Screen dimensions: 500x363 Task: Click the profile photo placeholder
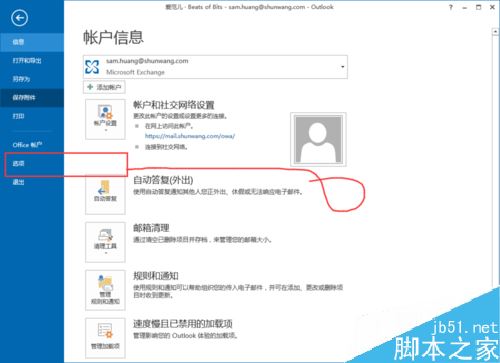pyautogui.click(x=318, y=139)
